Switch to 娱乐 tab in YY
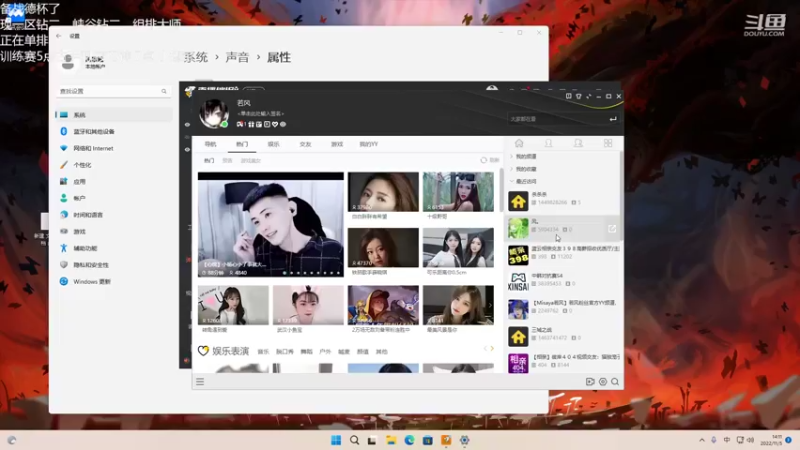Screen dimensions: 800x450 click(273, 144)
